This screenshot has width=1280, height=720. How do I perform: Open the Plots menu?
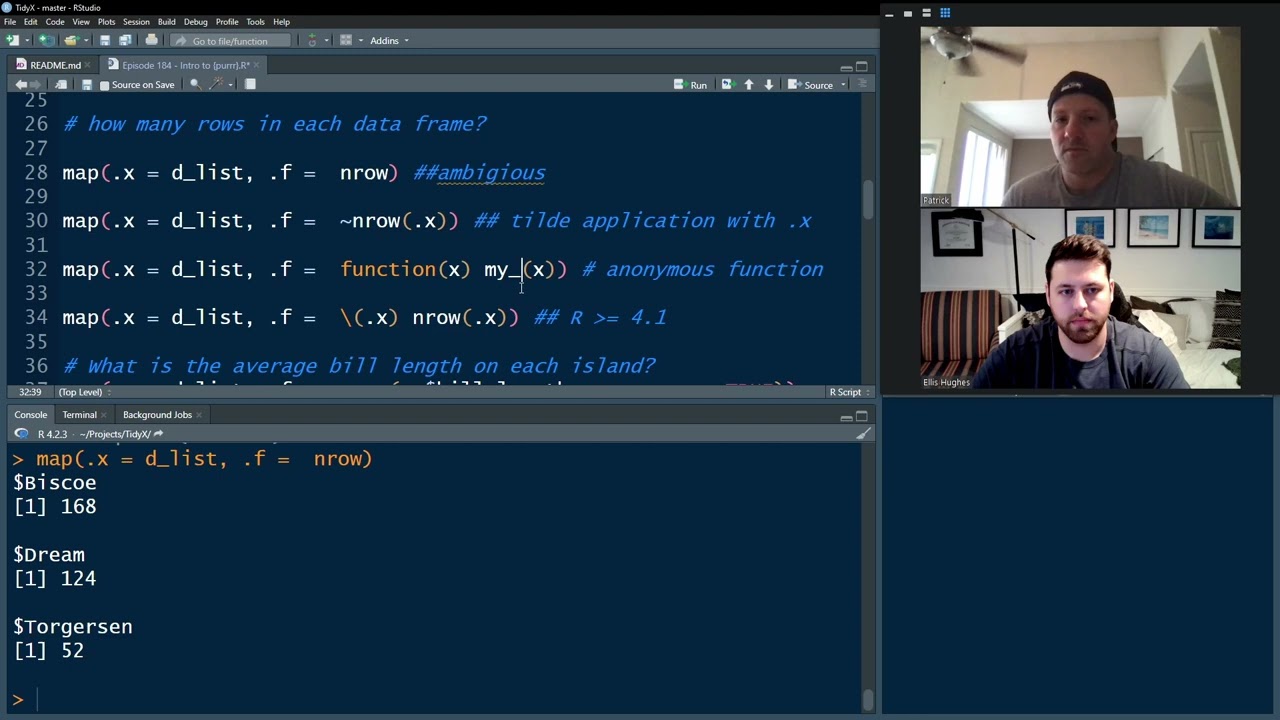tap(106, 22)
